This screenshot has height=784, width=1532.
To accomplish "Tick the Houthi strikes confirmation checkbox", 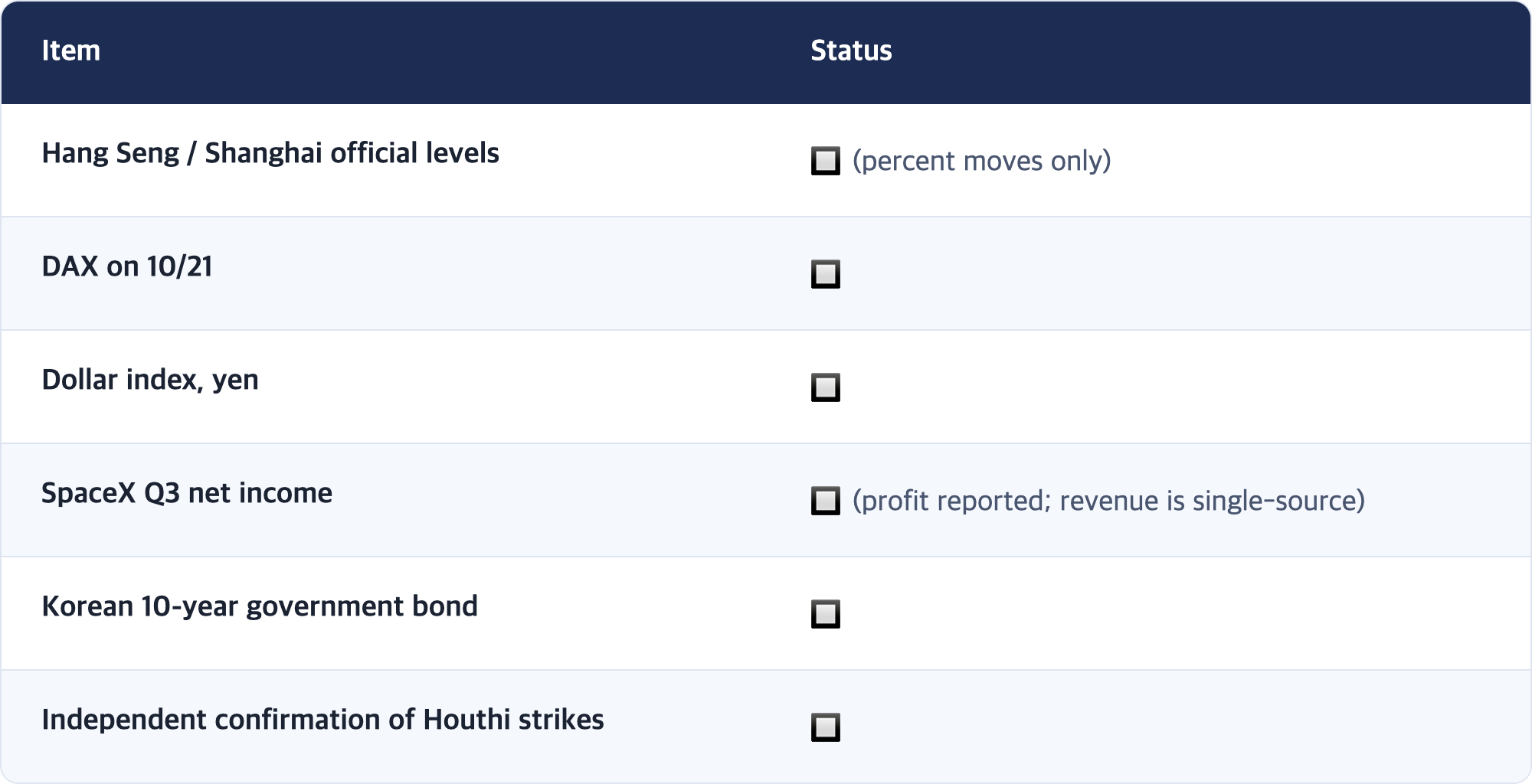I will click(825, 727).
